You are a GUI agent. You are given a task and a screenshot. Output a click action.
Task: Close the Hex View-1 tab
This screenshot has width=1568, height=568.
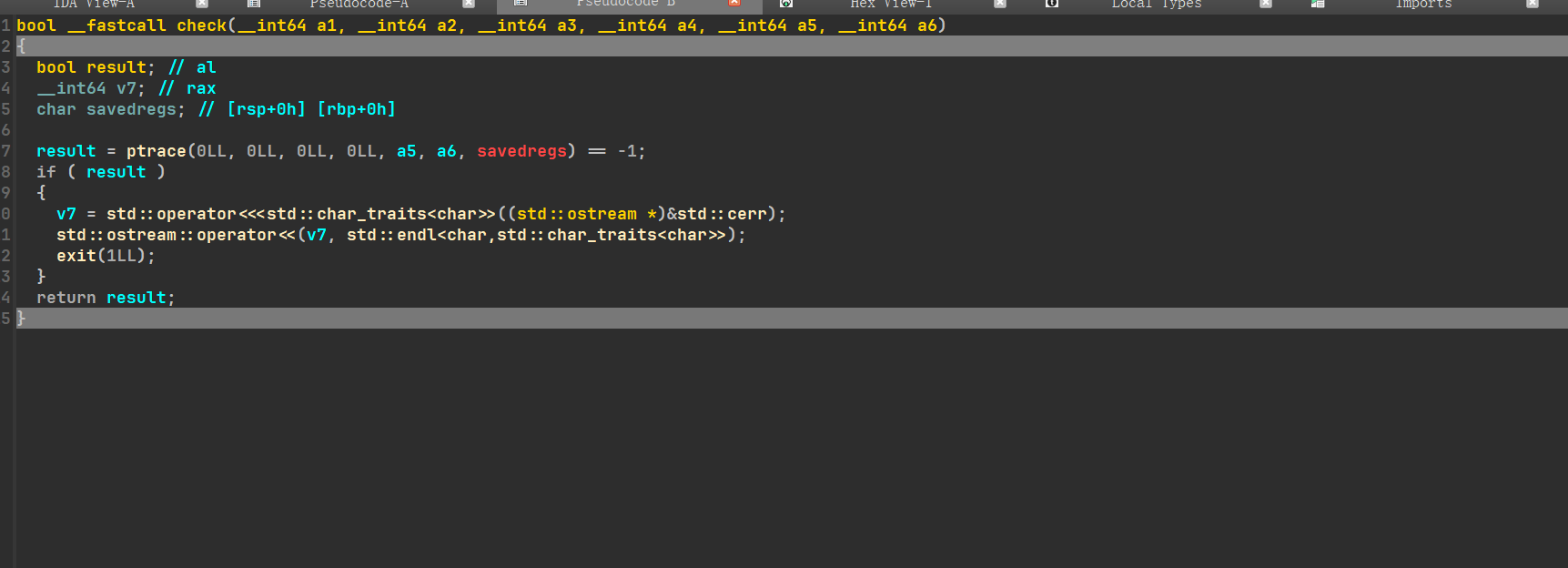click(x=1000, y=4)
